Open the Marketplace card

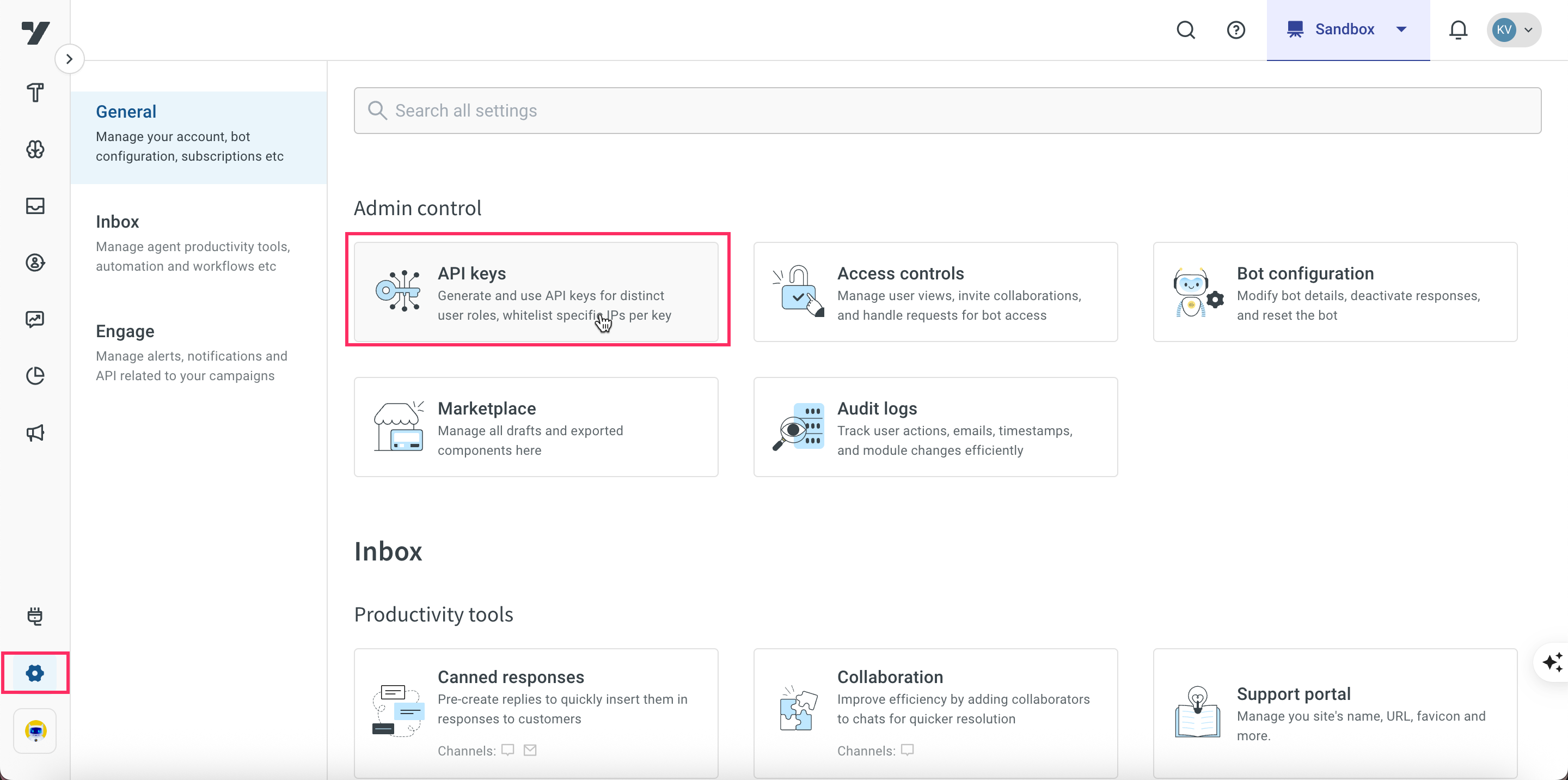pyautogui.click(x=536, y=427)
